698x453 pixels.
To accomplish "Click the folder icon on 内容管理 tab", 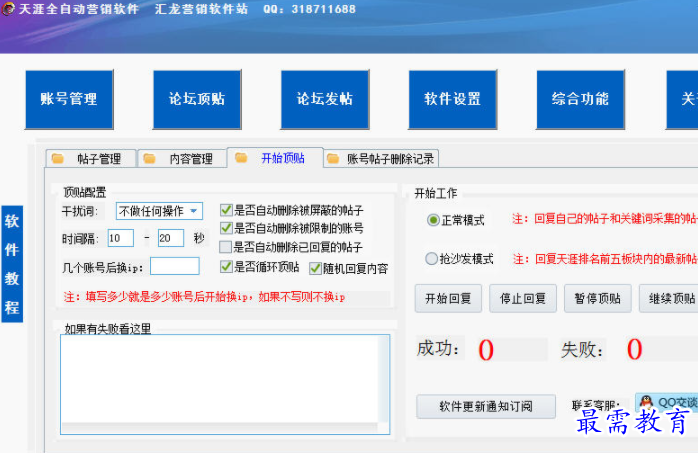I will (x=149, y=158).
